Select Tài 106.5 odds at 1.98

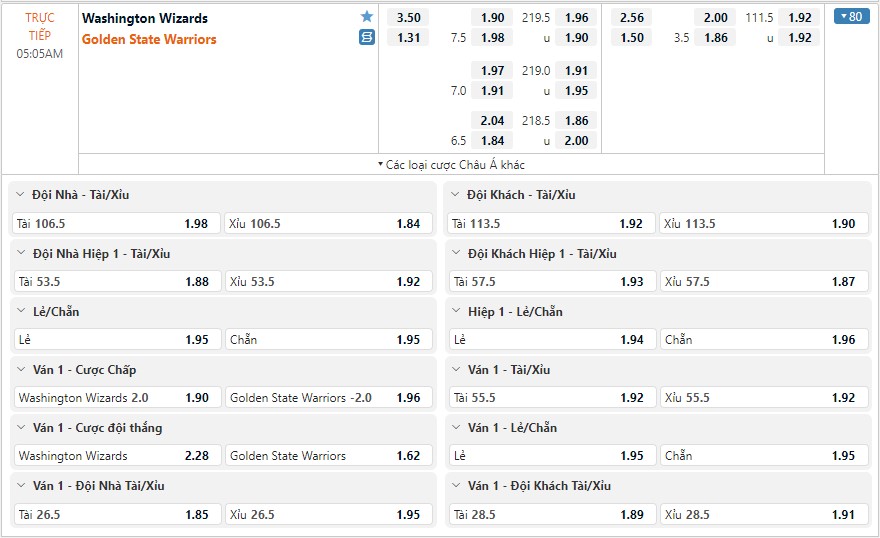116,223
